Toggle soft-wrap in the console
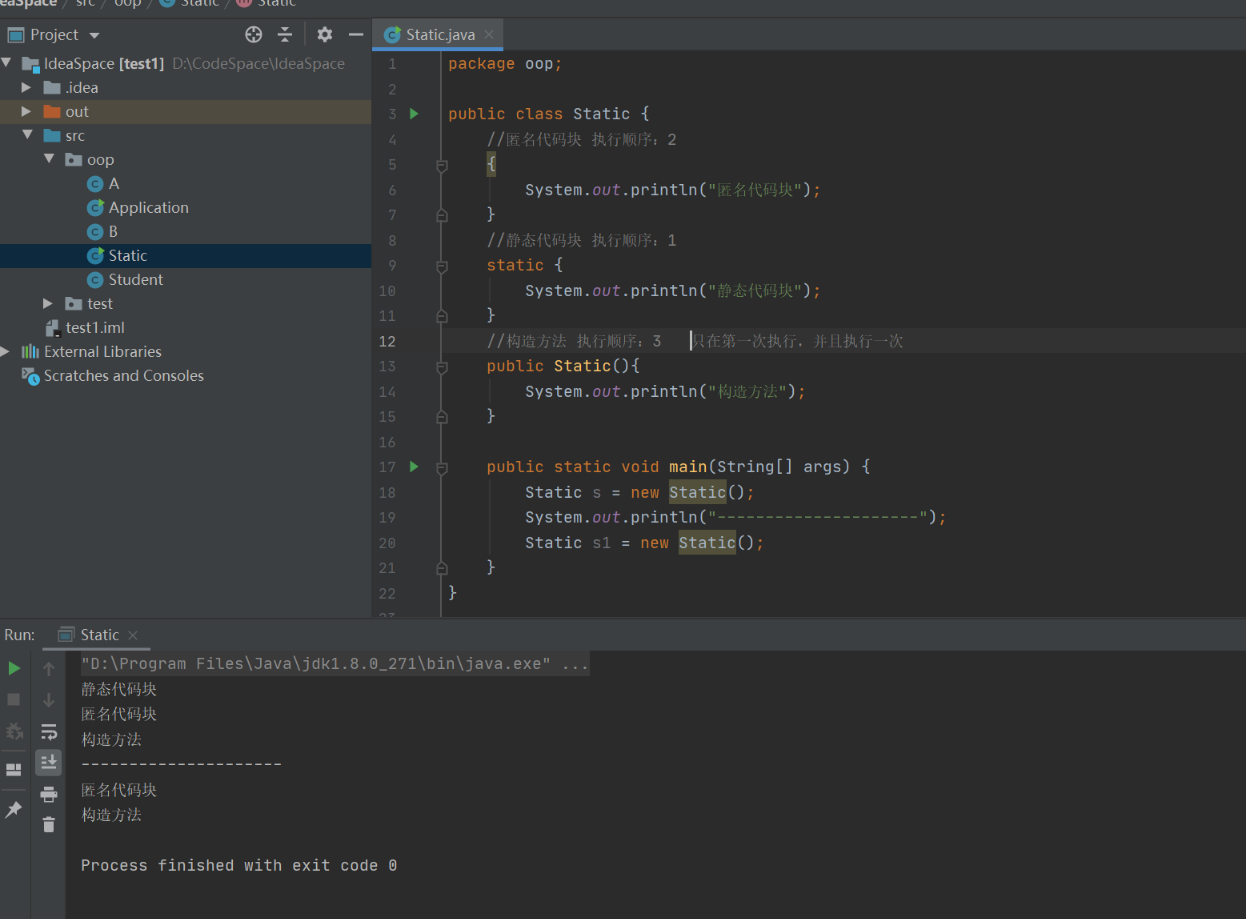This screenshot has height=919, width=1246. pos(48,731)
